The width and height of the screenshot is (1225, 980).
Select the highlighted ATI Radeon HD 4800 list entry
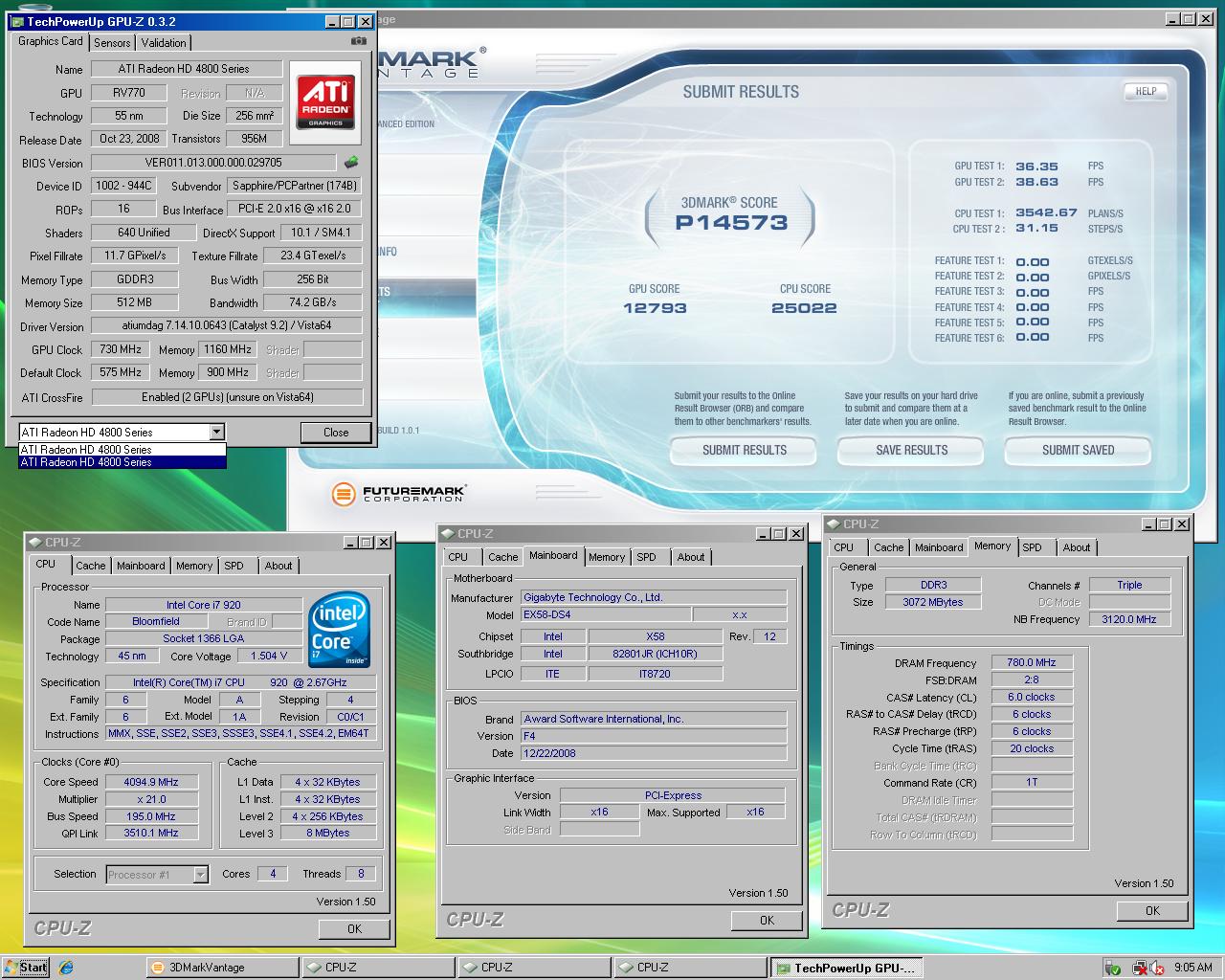(122, 462)
